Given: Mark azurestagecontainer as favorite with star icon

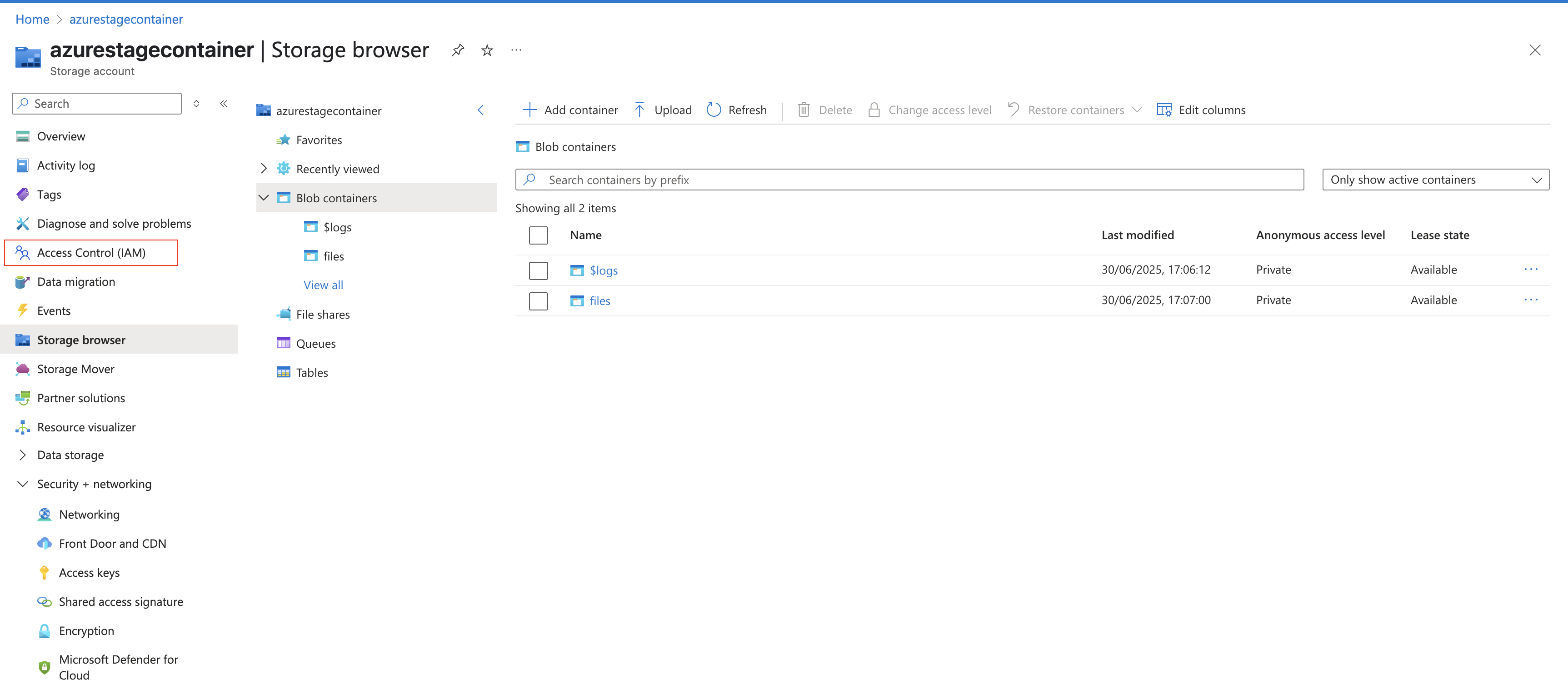Looking at the screenshot, I should point(487,50).
